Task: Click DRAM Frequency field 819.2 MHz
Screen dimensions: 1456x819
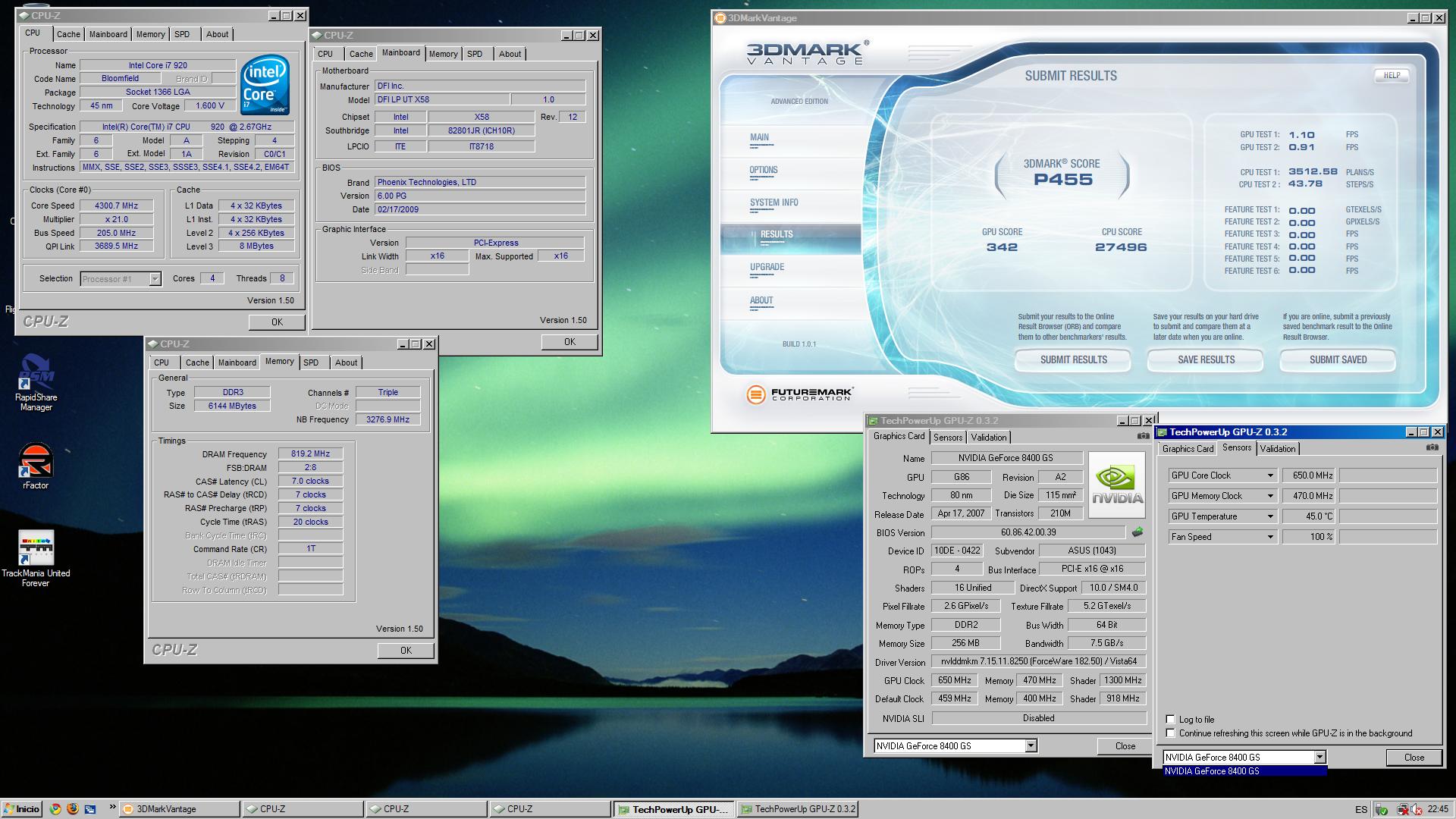Action: [x=310, y=454]
